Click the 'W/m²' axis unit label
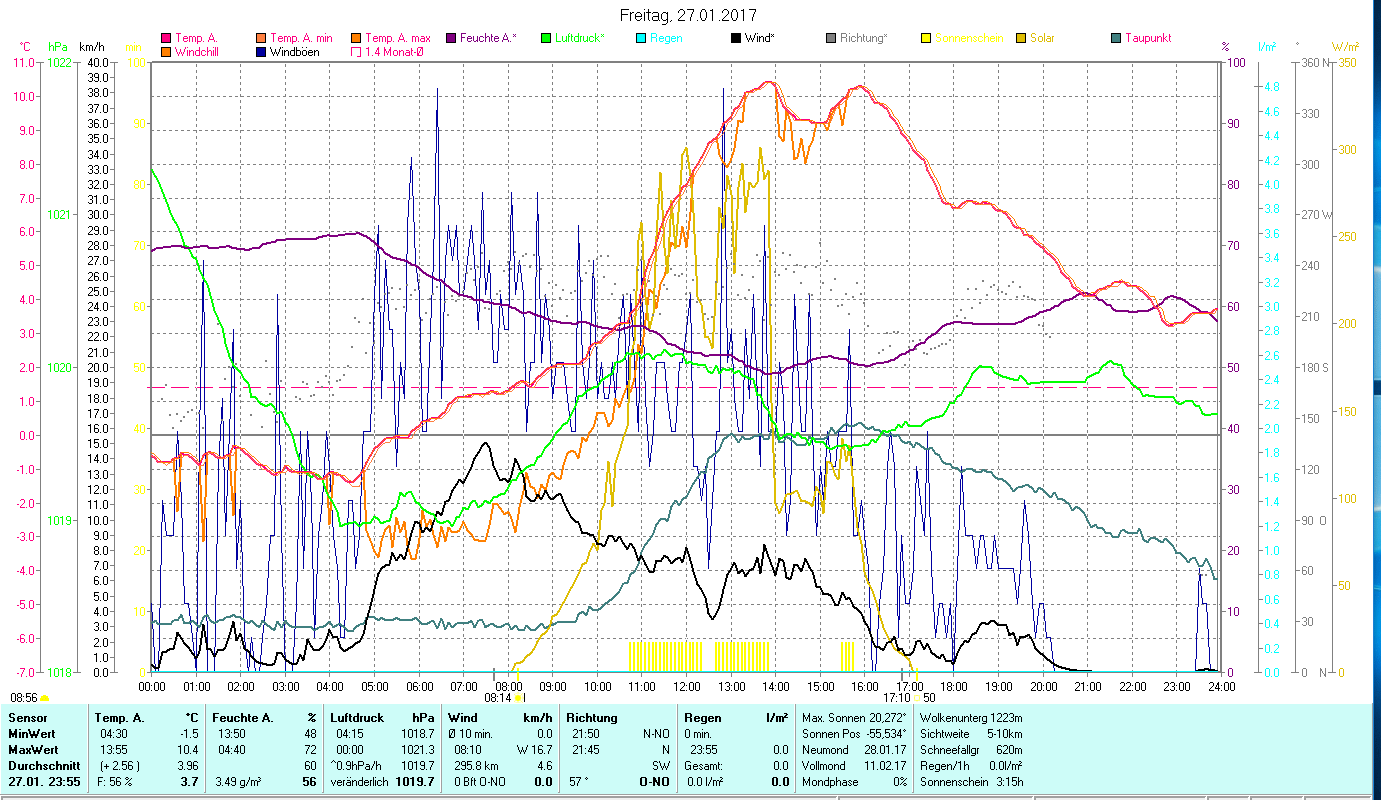The image size is (1381, 800). [x=1346, y=47]
